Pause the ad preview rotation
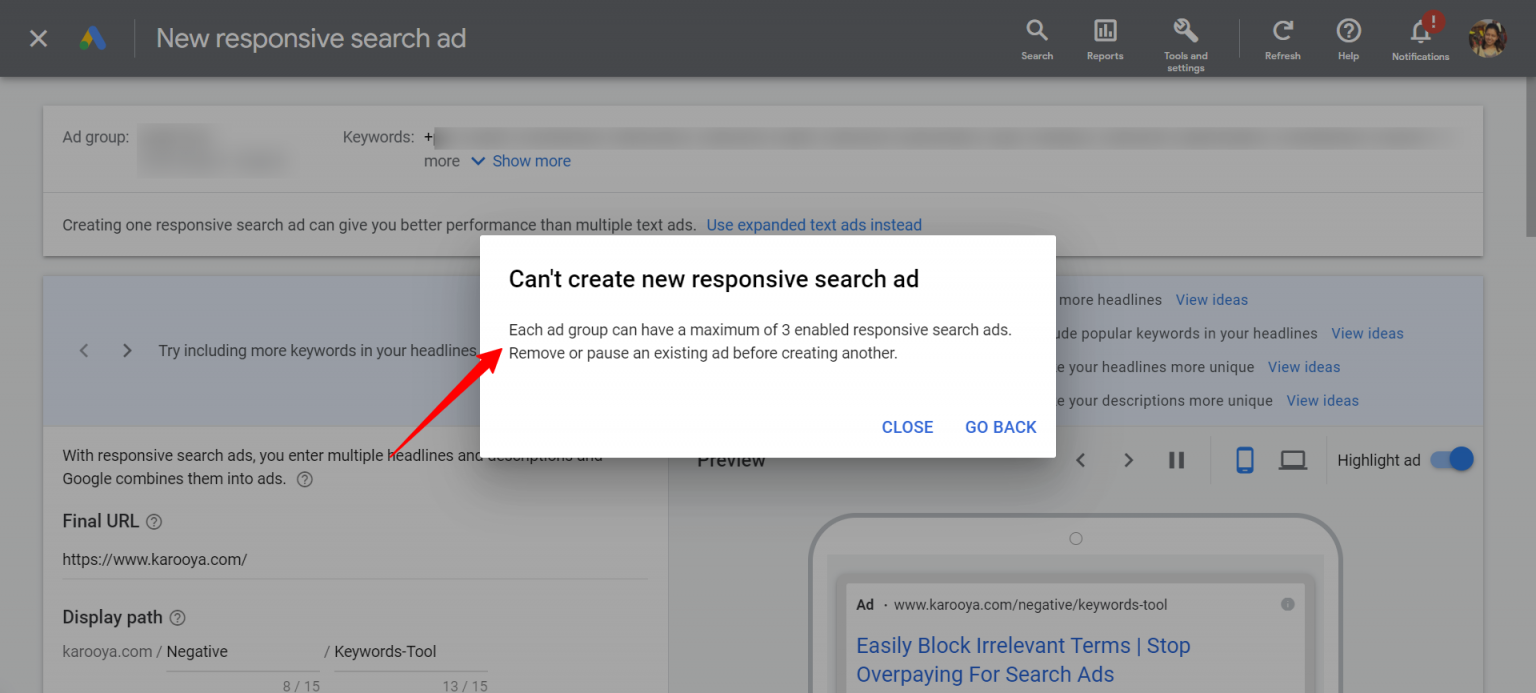Image resolution: width=1536 pixels, height=693 pixels. point(1176,459)
